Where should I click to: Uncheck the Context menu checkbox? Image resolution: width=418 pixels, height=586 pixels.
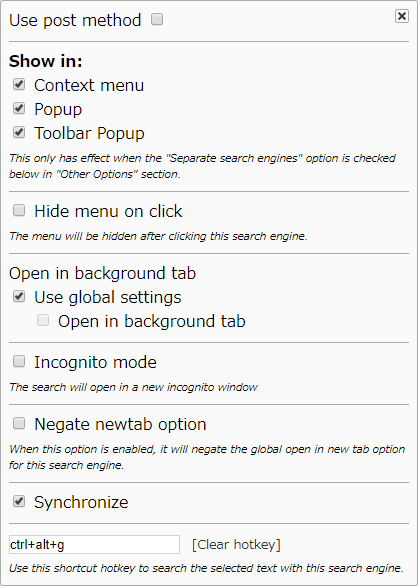[x=19, y=84]
